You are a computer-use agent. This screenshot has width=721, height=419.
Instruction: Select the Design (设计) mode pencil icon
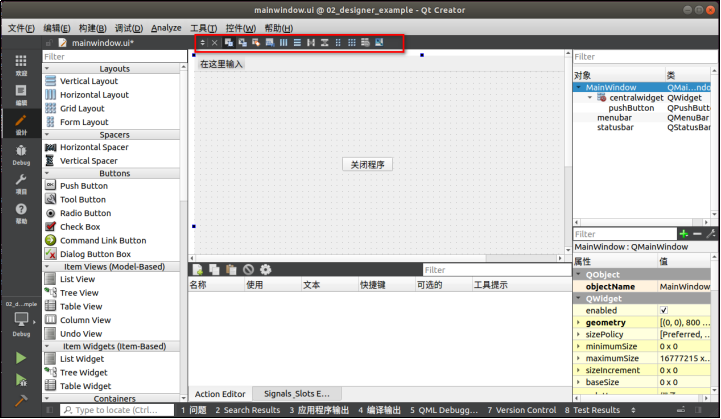[x=21, y=125]
